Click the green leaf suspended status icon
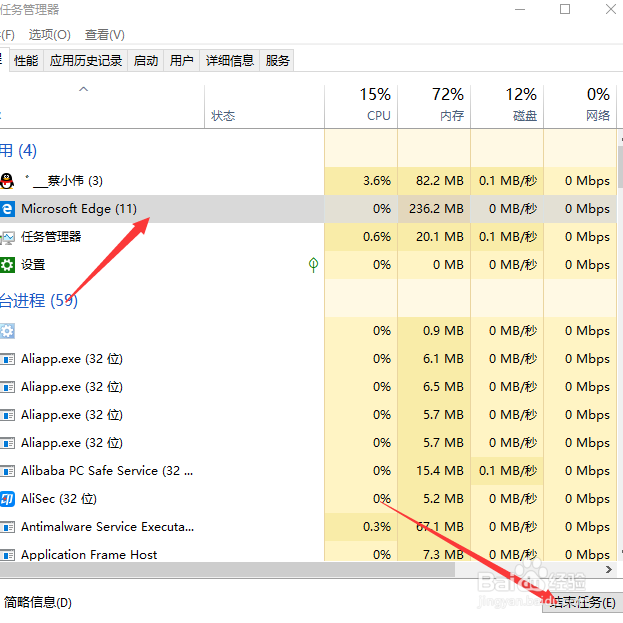Image resolution: width=623 pixels, height=623 pixels. pyautogui.click(x=313, y=265)
